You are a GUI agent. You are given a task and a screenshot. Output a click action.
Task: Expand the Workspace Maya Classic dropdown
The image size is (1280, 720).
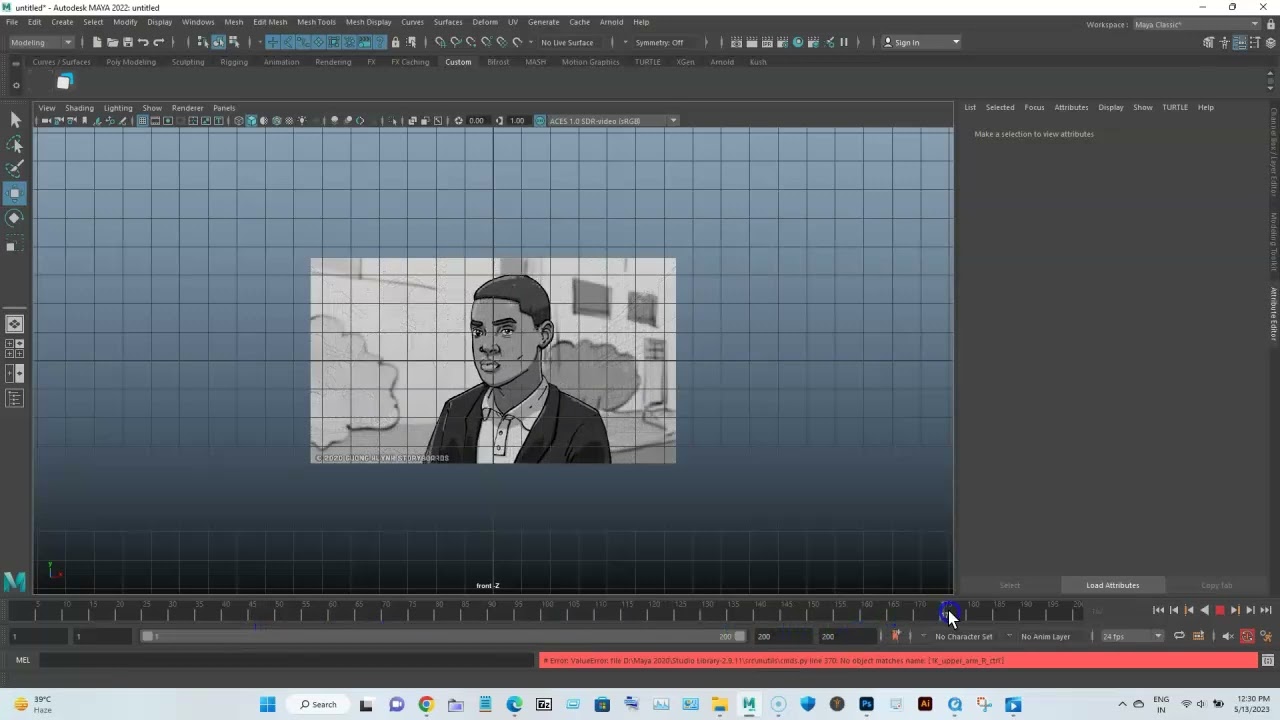pos(1196,24)
